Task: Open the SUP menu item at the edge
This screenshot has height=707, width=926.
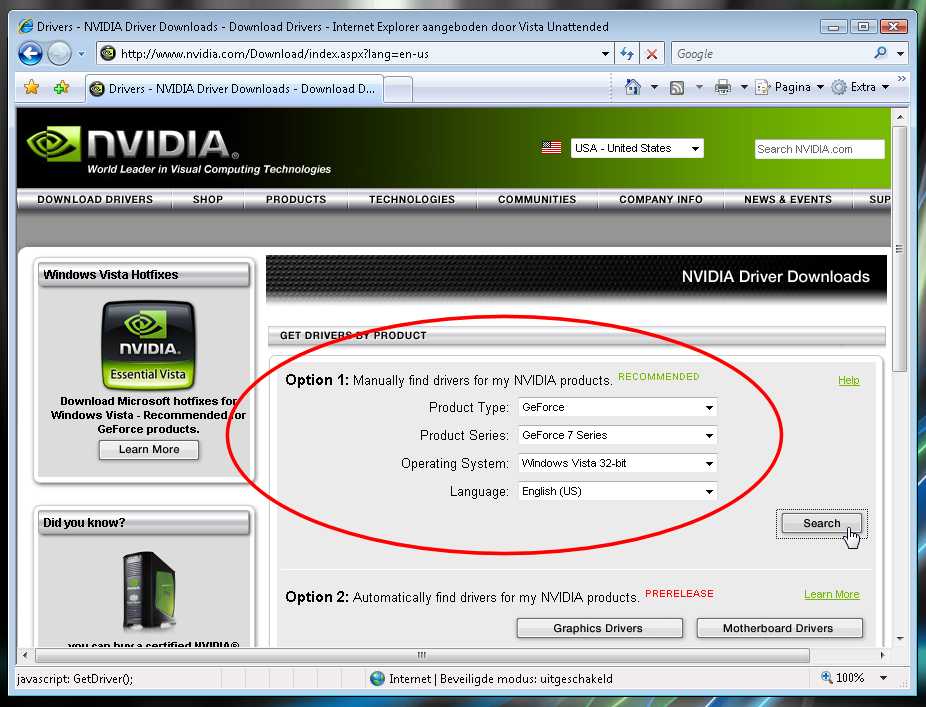Action: pos(879,200)
